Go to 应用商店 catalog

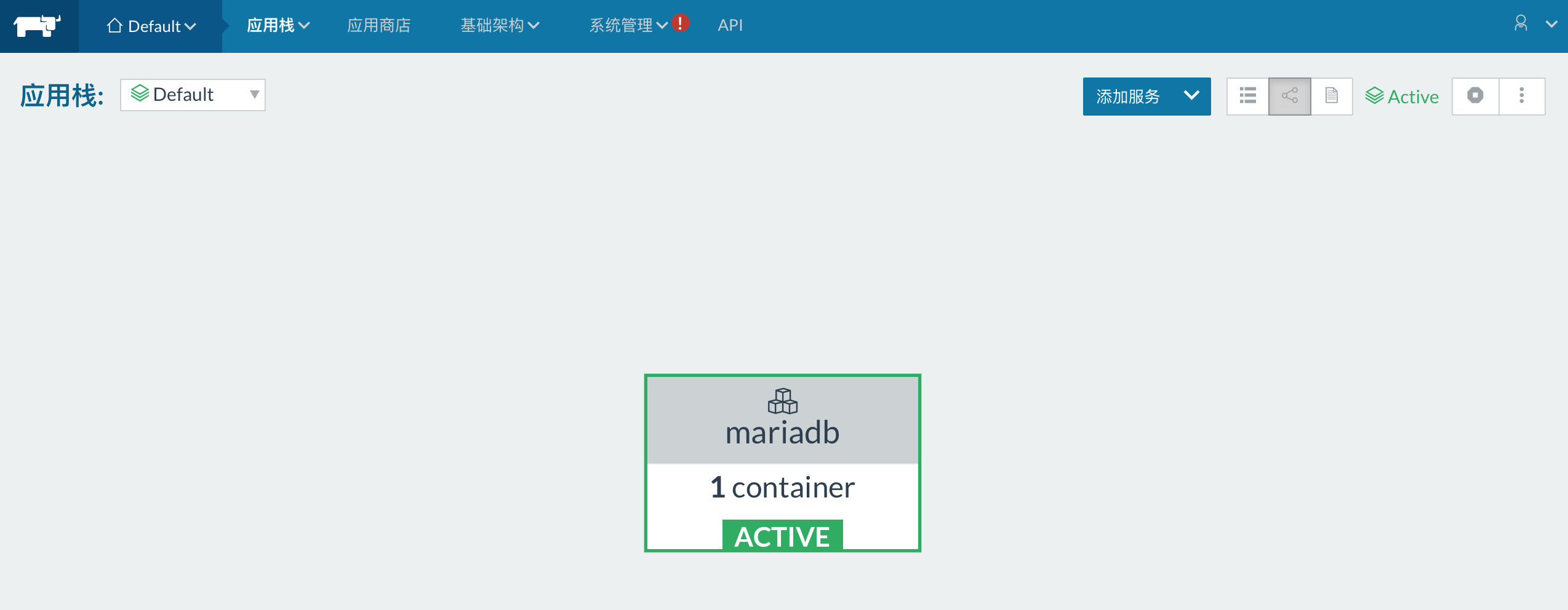pos(379,26)
